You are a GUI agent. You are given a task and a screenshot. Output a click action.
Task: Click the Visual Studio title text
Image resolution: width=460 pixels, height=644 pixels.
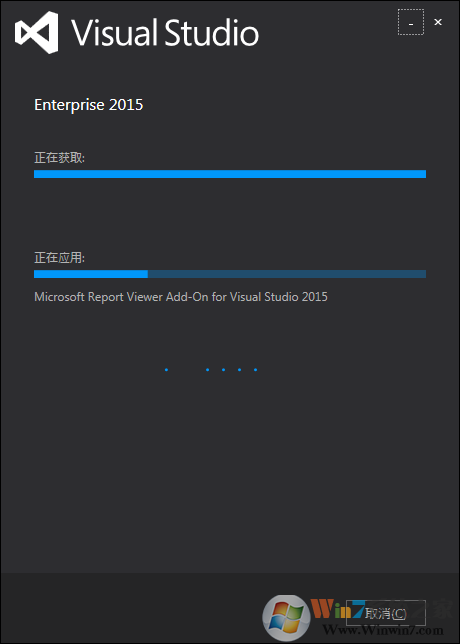tap(166, 32)
